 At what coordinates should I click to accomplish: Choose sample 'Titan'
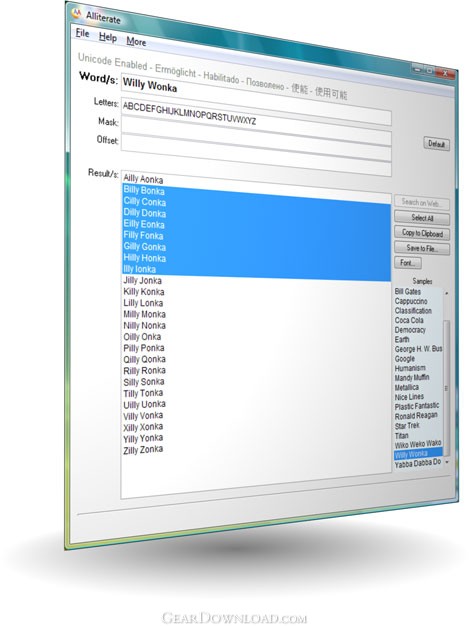402,435
